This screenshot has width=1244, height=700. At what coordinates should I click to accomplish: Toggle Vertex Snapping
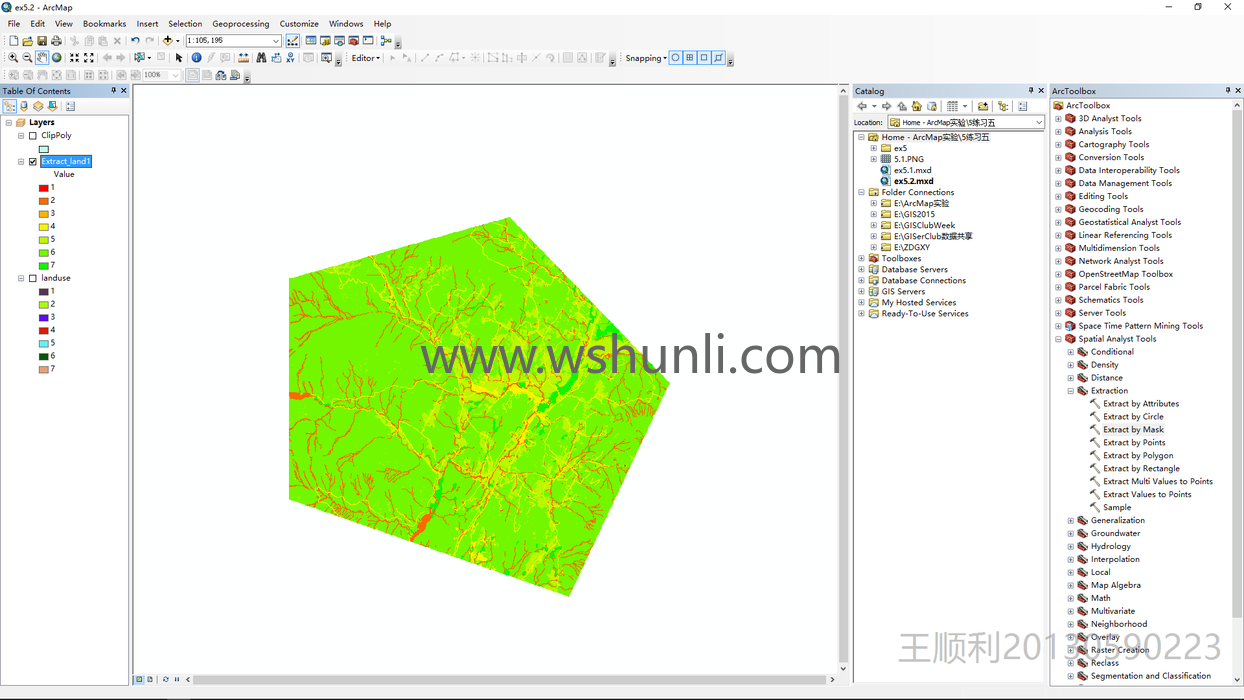[704, 58]
